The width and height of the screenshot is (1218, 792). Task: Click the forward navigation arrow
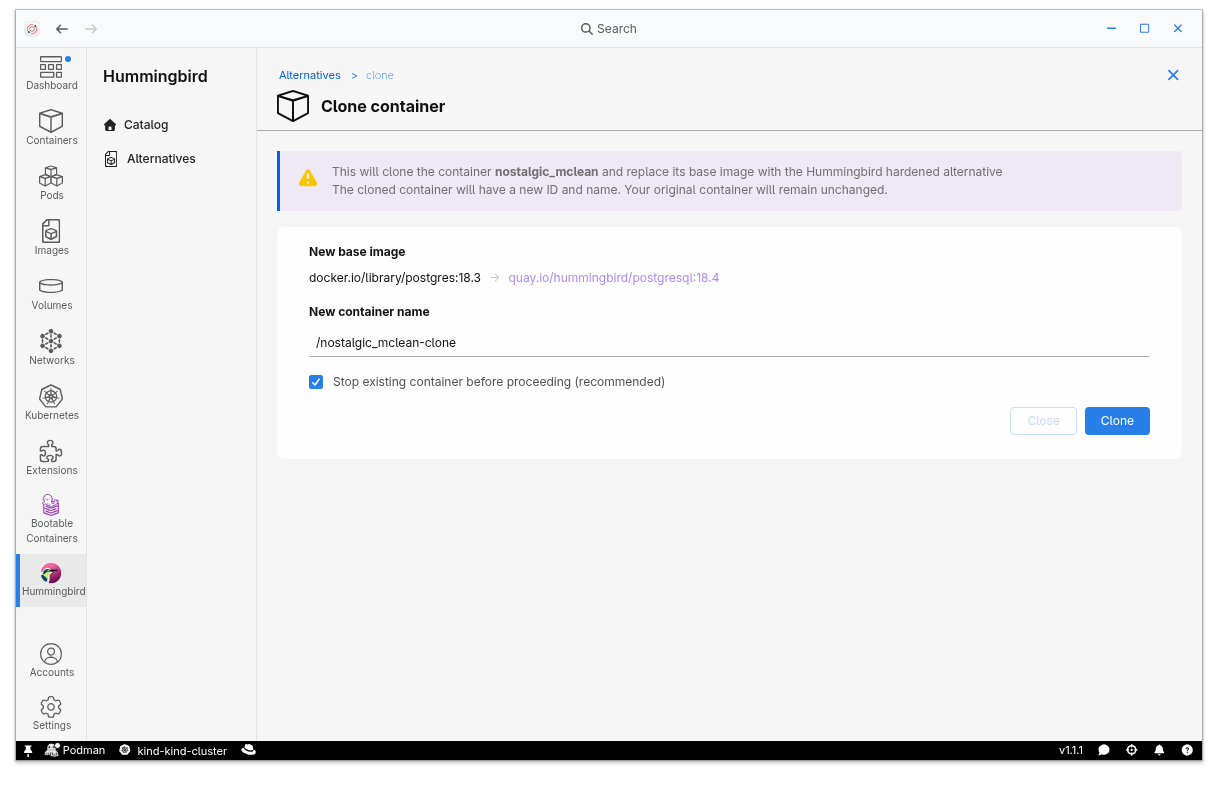pos(91,29)
